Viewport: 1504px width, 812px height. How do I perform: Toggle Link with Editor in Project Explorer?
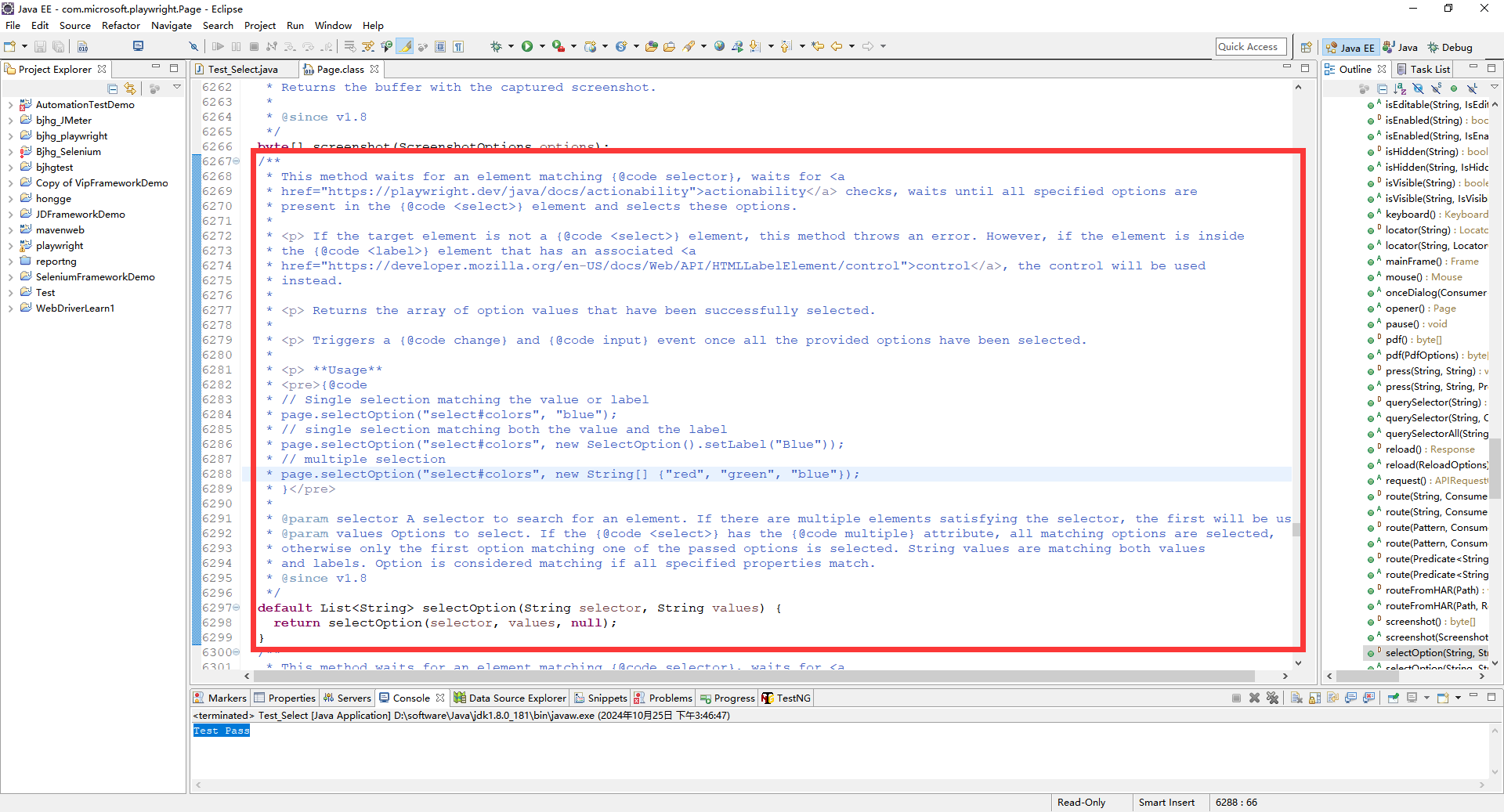130,89
